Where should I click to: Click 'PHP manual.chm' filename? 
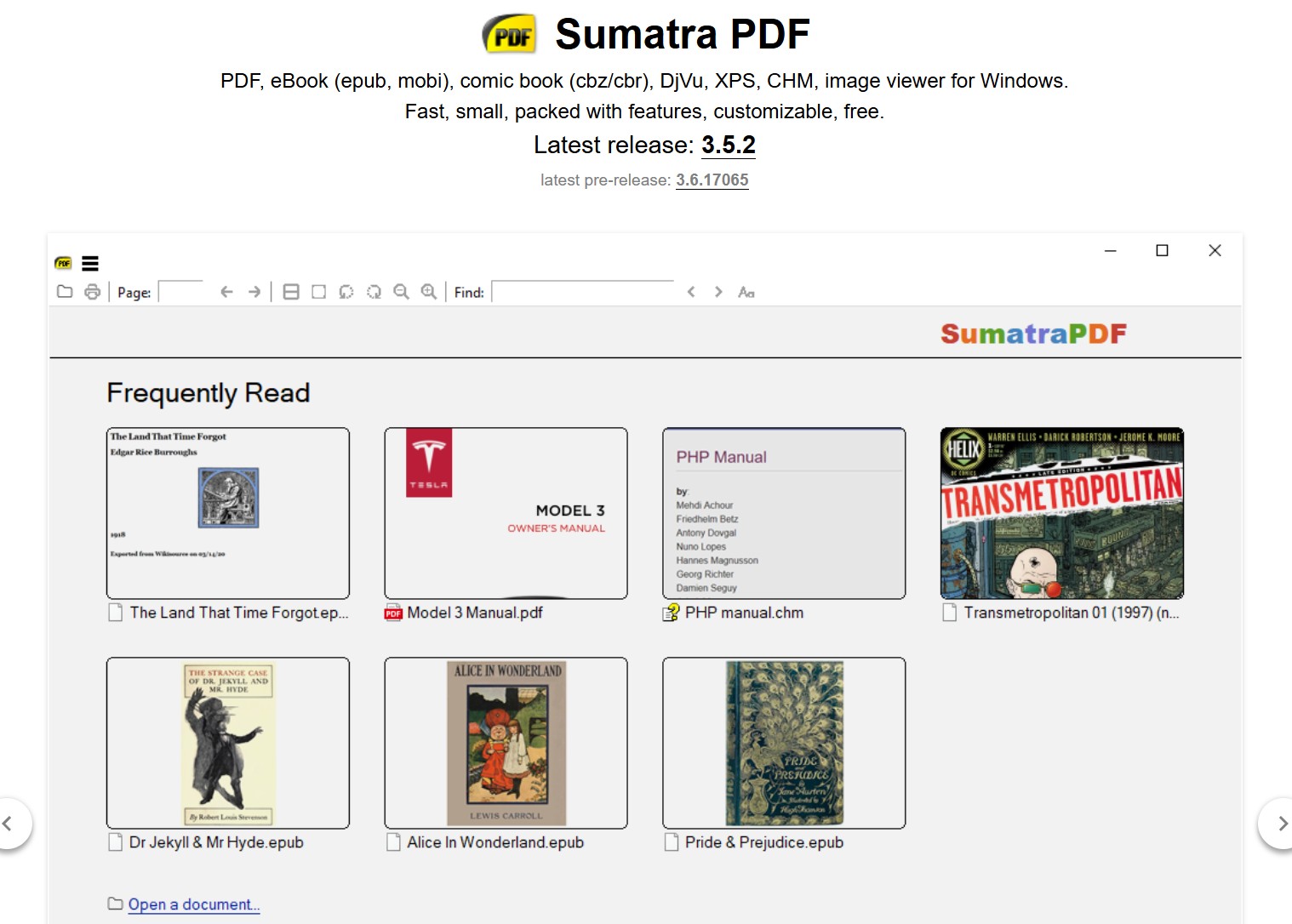click(x=745, y=613)
